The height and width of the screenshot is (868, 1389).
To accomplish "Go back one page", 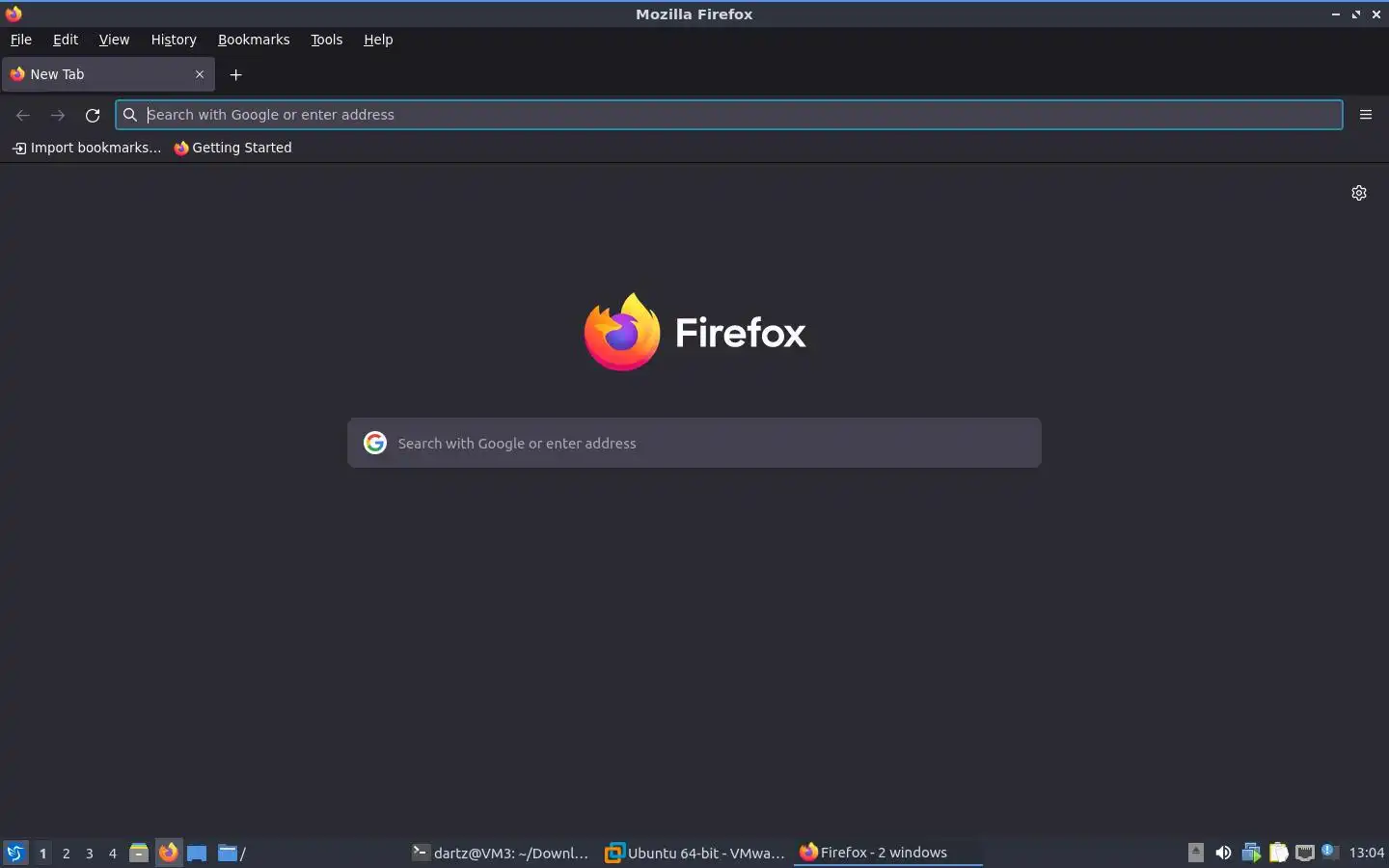I will pos(23,115).
